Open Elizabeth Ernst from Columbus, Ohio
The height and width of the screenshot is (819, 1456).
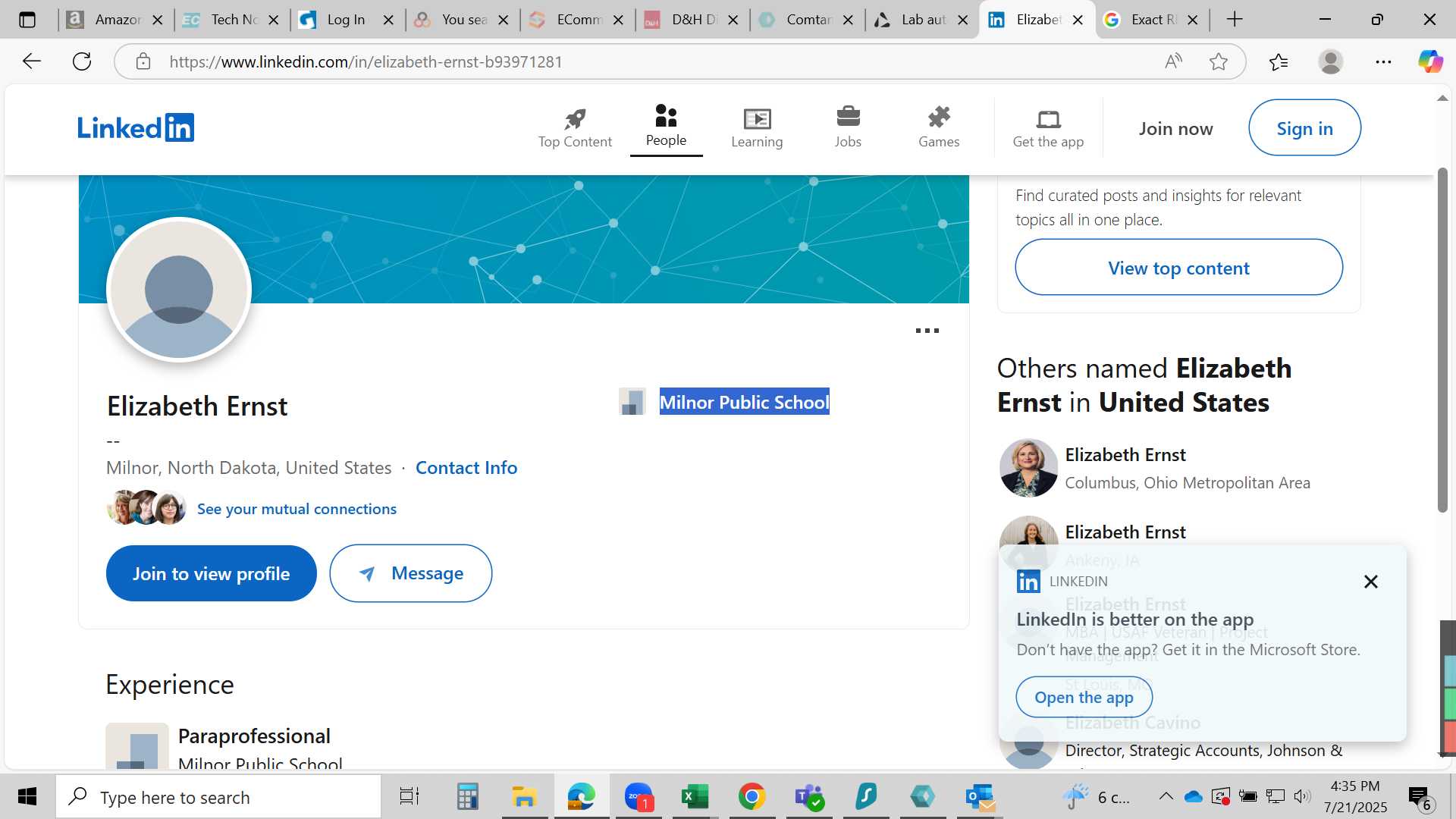coord(1125,455)
